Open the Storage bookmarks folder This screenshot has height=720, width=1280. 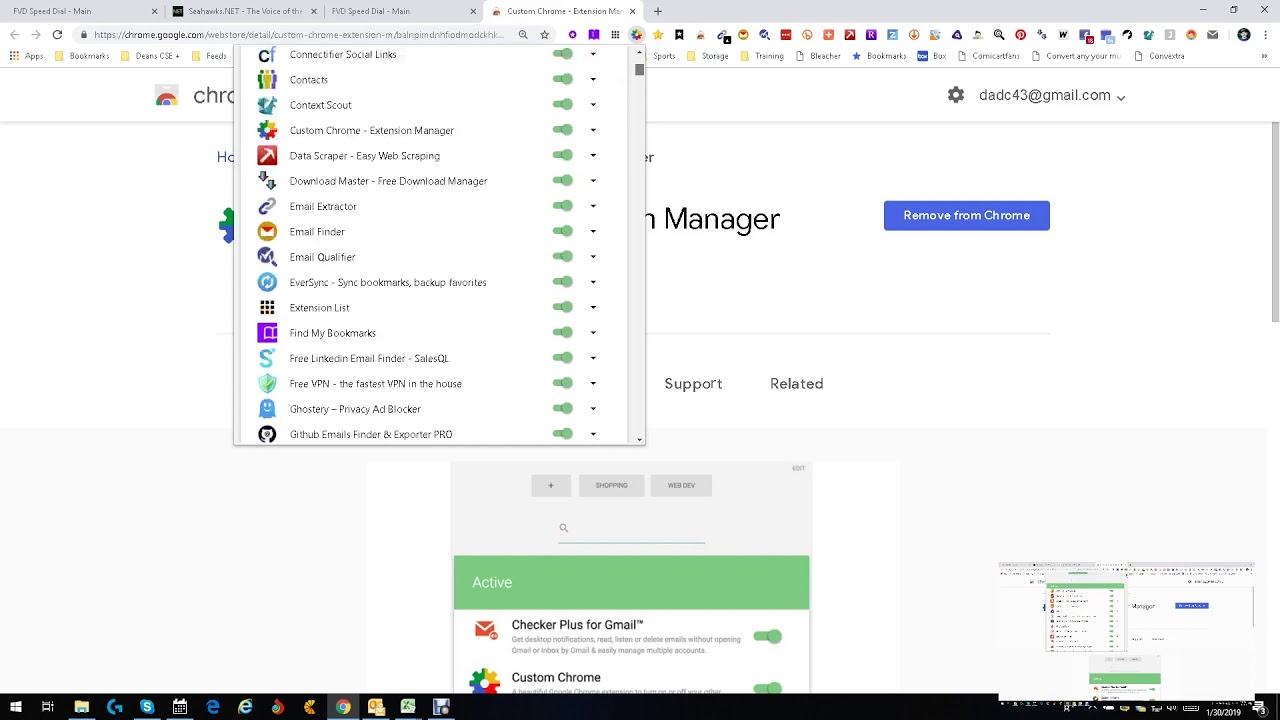708,56
